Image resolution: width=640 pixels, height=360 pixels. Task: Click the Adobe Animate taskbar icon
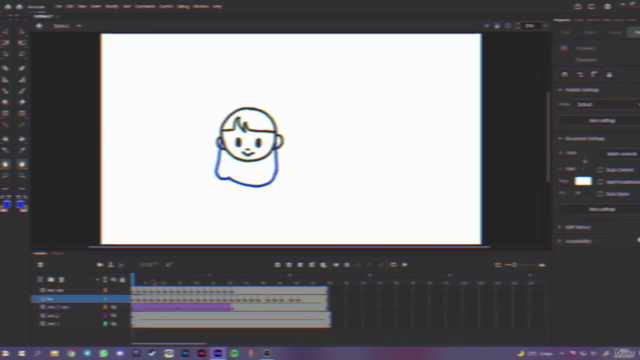click(218, 353)
